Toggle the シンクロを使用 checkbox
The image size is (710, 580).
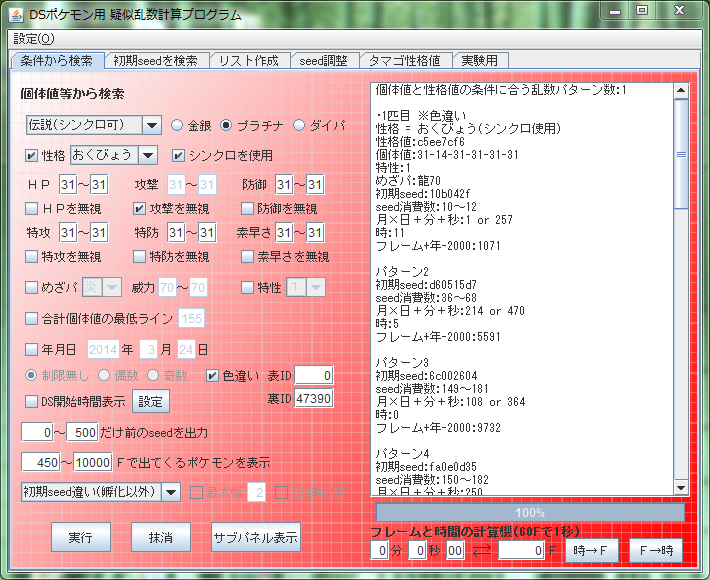coord(178,156)
